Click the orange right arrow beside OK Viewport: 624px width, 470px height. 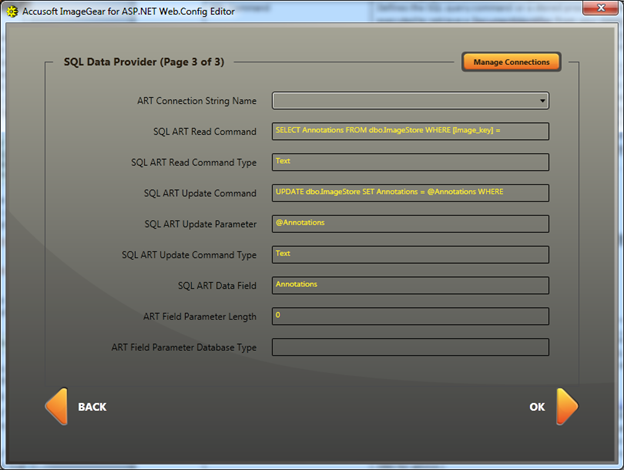(566, 407)
